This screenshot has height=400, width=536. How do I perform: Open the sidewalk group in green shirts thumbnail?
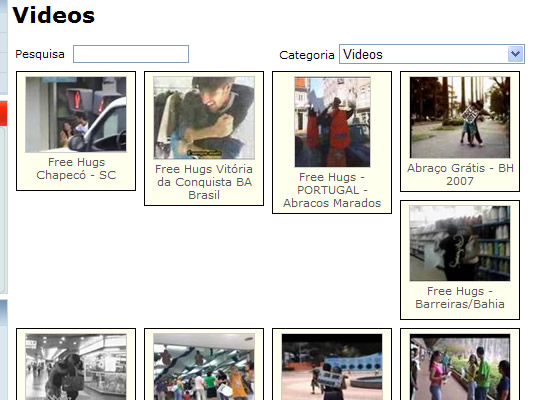pyautogui.click(x=460, y=367)
